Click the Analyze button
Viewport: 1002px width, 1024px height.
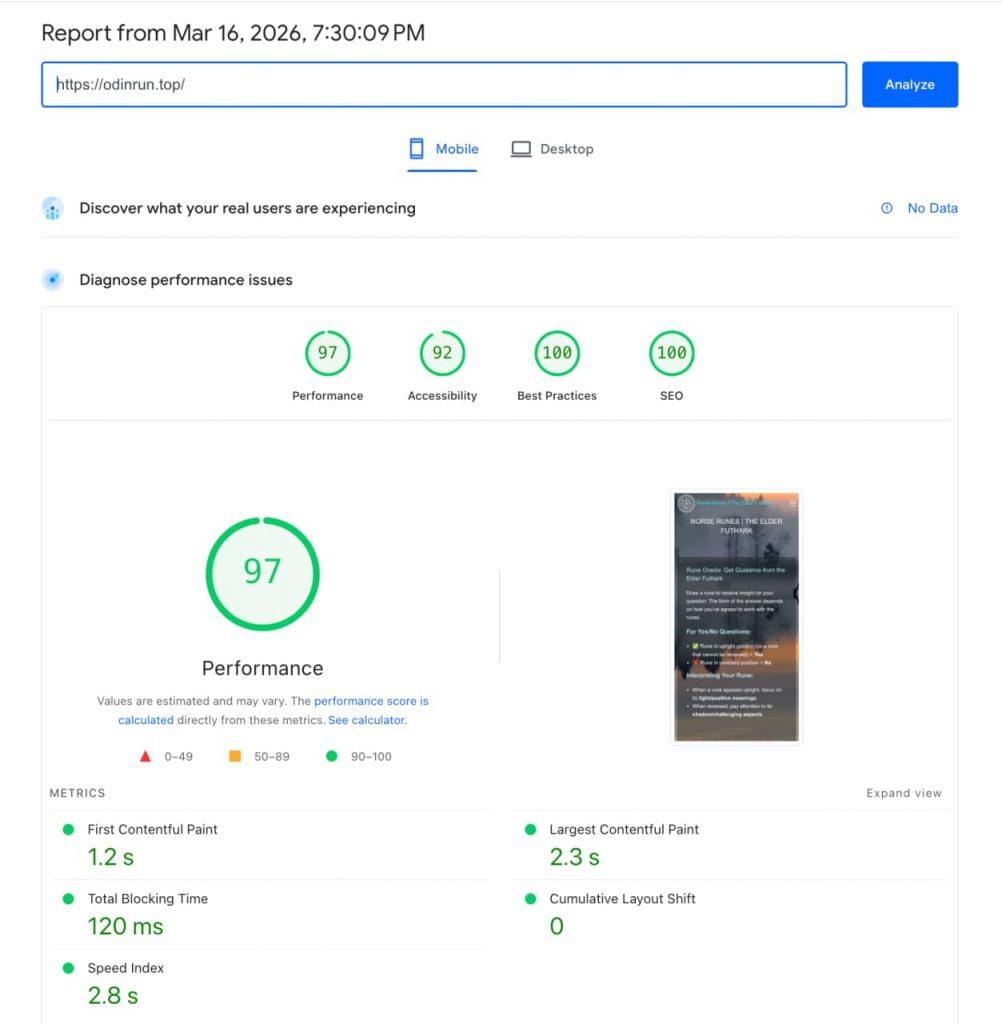908,84
